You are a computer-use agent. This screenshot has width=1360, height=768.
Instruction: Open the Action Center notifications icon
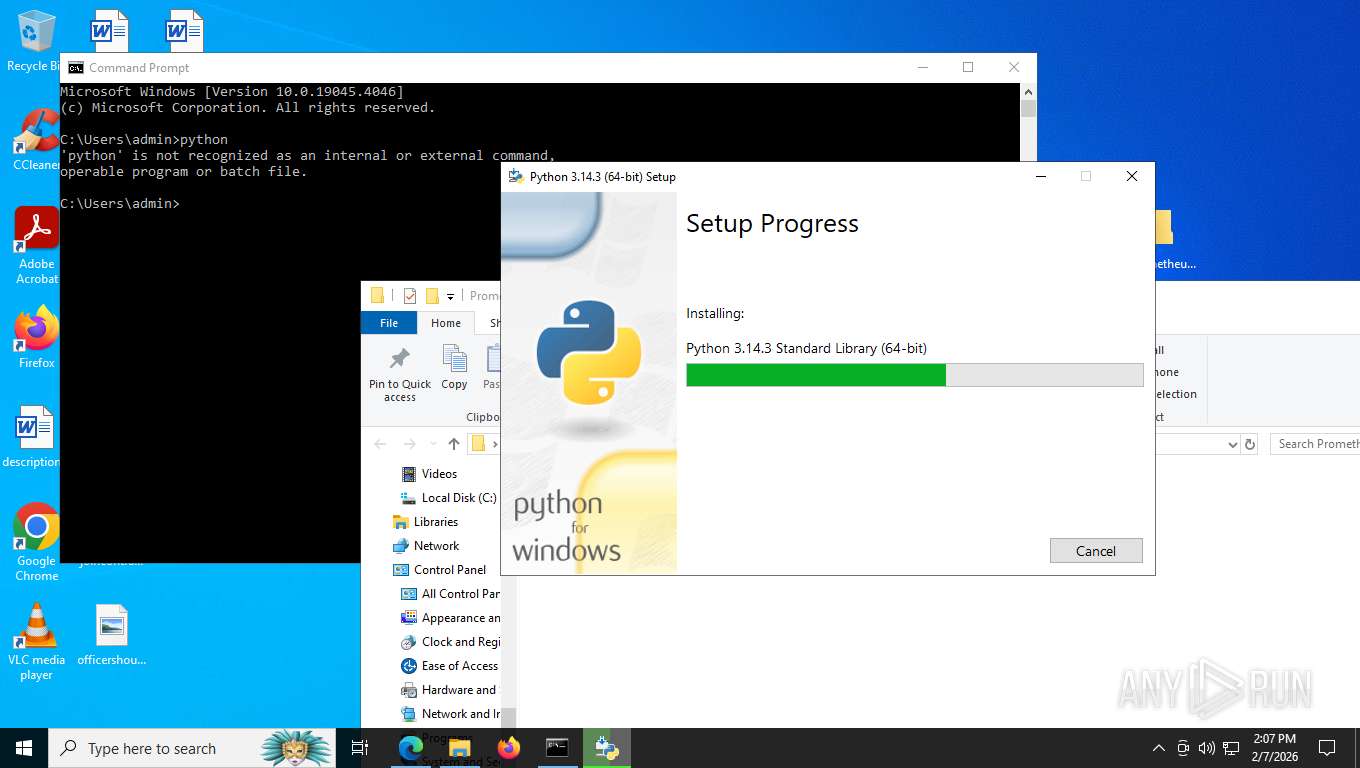(x=1327, y=748)
